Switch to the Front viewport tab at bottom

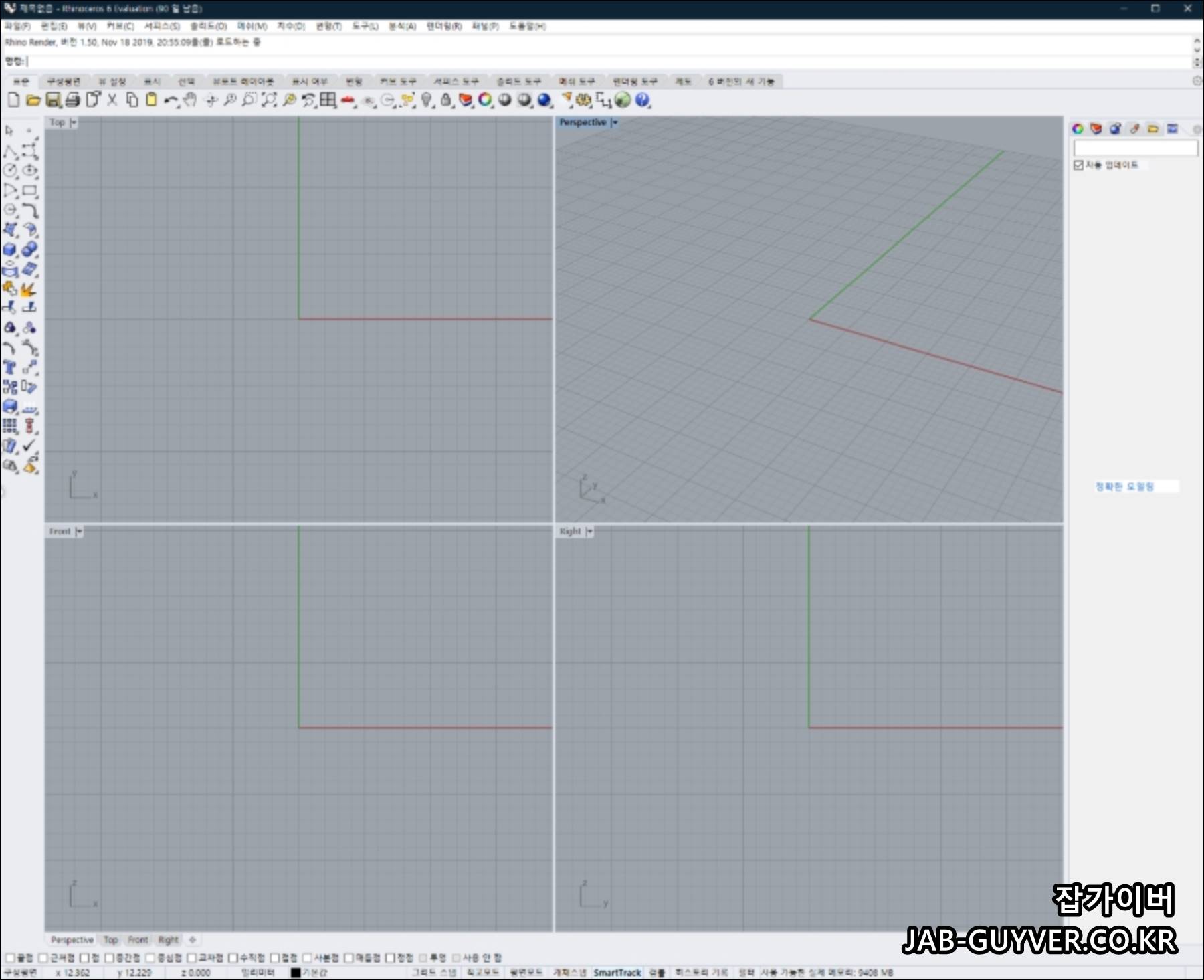click(x=138, y=940)
